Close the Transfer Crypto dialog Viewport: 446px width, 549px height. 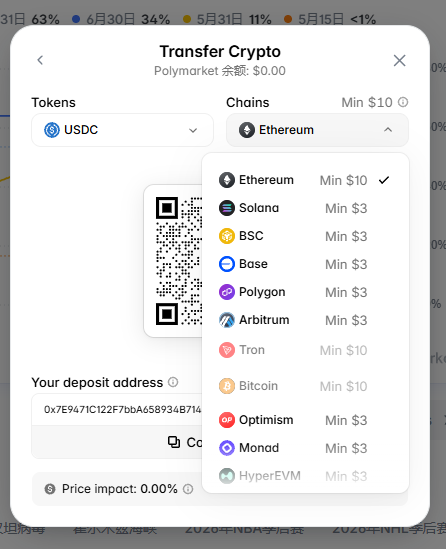pos(399,61)
